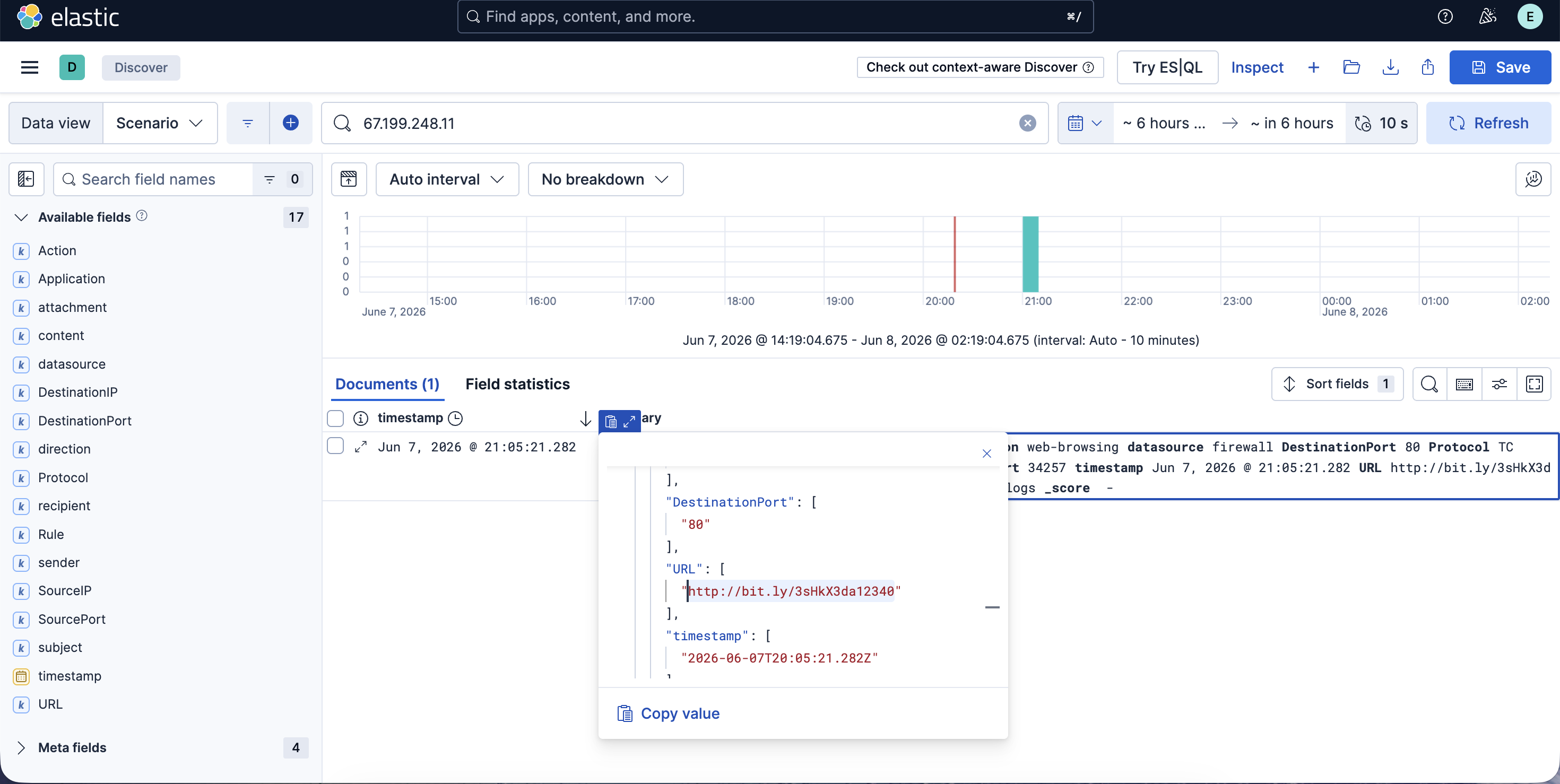Open the newsfeed celebration icon
1560x784 pixels.
(1487, 16)
